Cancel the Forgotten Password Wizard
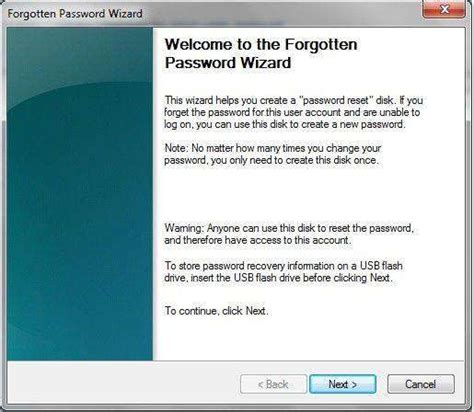Screen dimensions: 474x412 coord(421,384)
